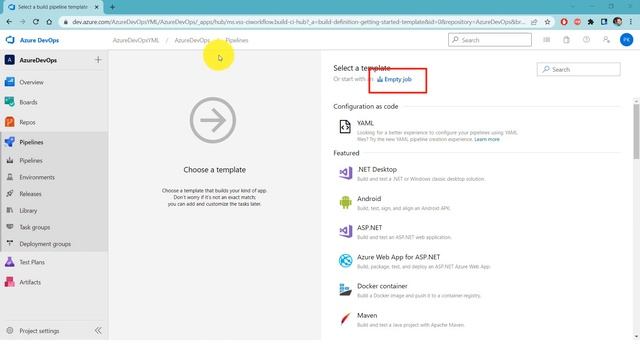Viewport: 640px width, 360px height.
Task: Click the big arrow Choose a template graphic
Action: tap(213, 120)
